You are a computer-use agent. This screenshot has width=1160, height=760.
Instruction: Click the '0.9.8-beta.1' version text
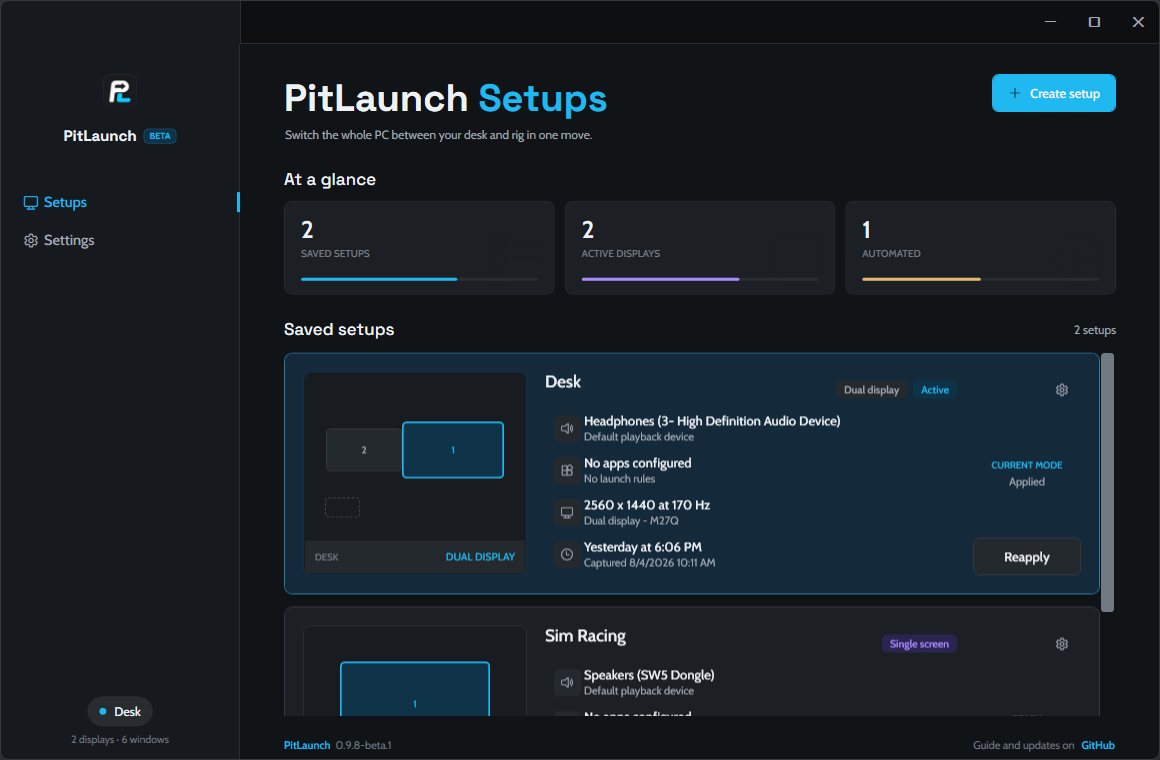pyautogui.click(x=363, y=745)
